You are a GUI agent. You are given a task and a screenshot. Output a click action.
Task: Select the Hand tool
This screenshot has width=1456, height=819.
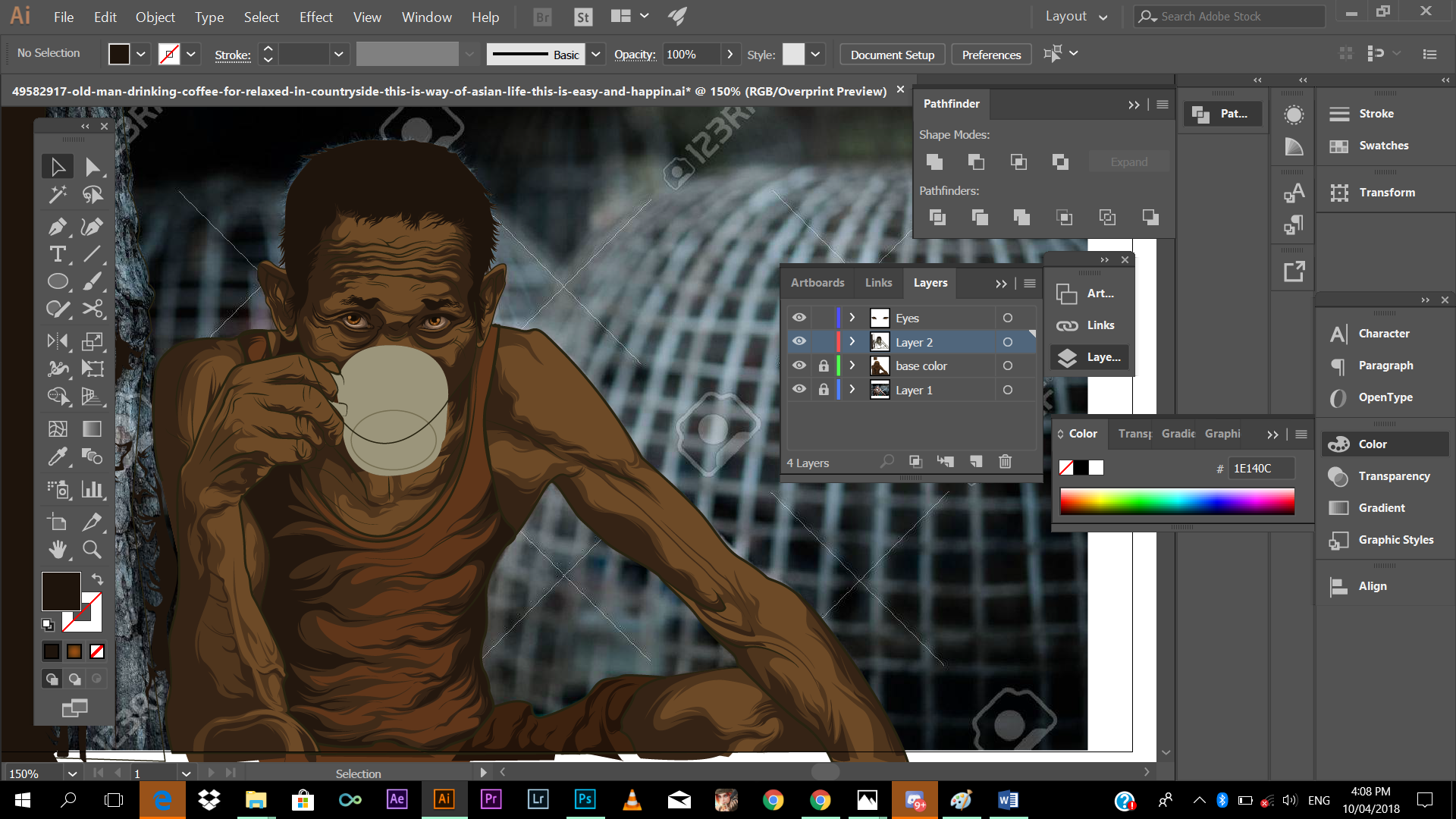coord(58,549)
